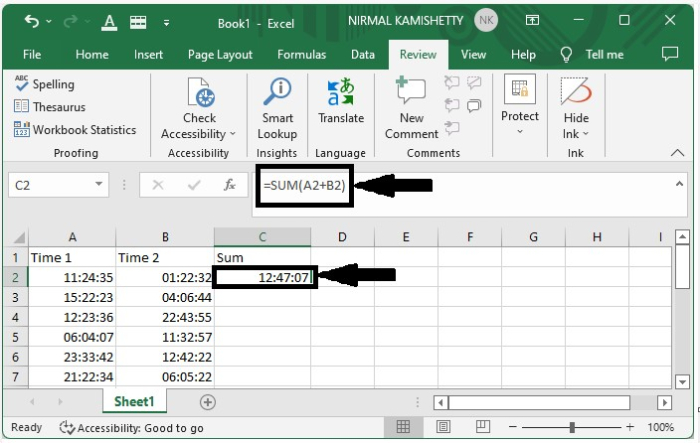This screenshot has height=443, width=700.
Task: Switch to the Page Layout tab
Action: coord(220,54)
